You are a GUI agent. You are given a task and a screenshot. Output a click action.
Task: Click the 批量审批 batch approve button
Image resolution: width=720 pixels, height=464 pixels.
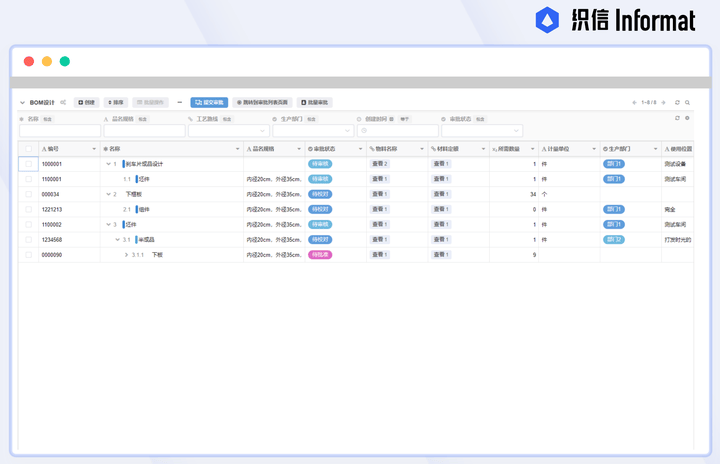[315, 102]
